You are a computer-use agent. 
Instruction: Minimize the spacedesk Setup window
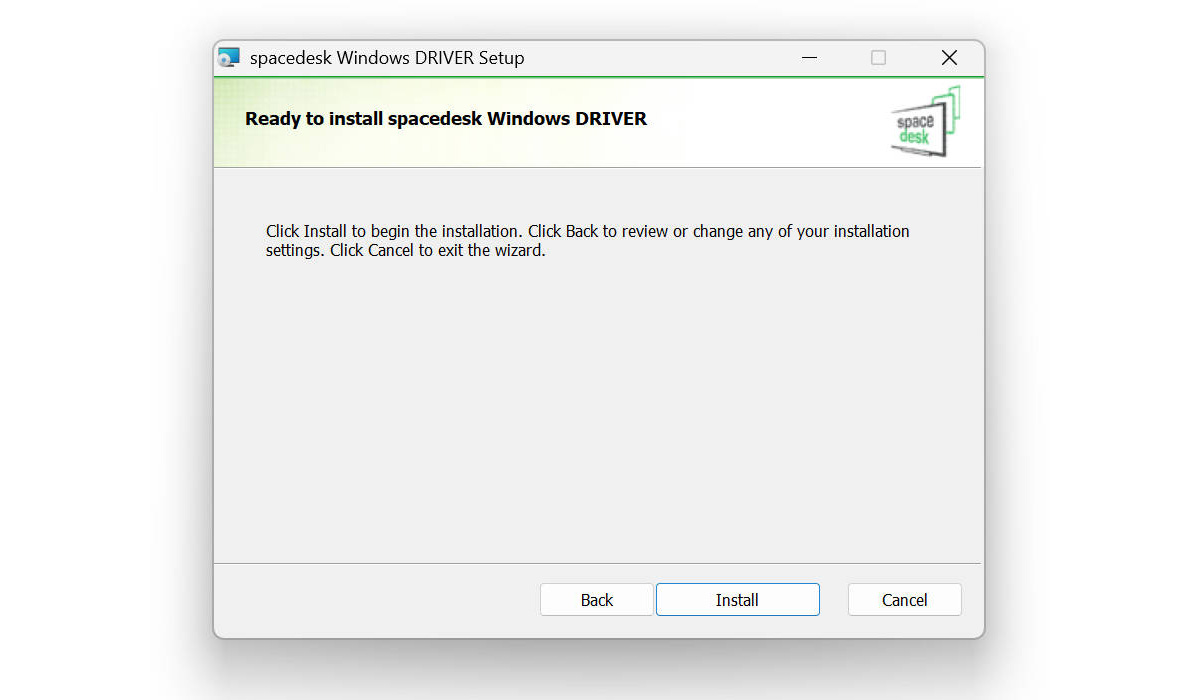(807, 58)
